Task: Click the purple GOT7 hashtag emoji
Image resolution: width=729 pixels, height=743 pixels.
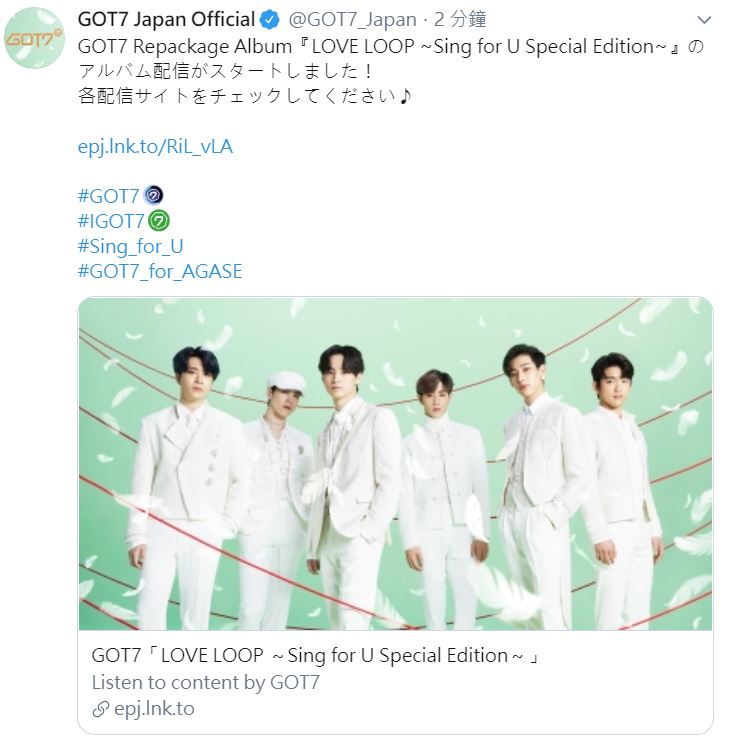Action: pos(153,196)
